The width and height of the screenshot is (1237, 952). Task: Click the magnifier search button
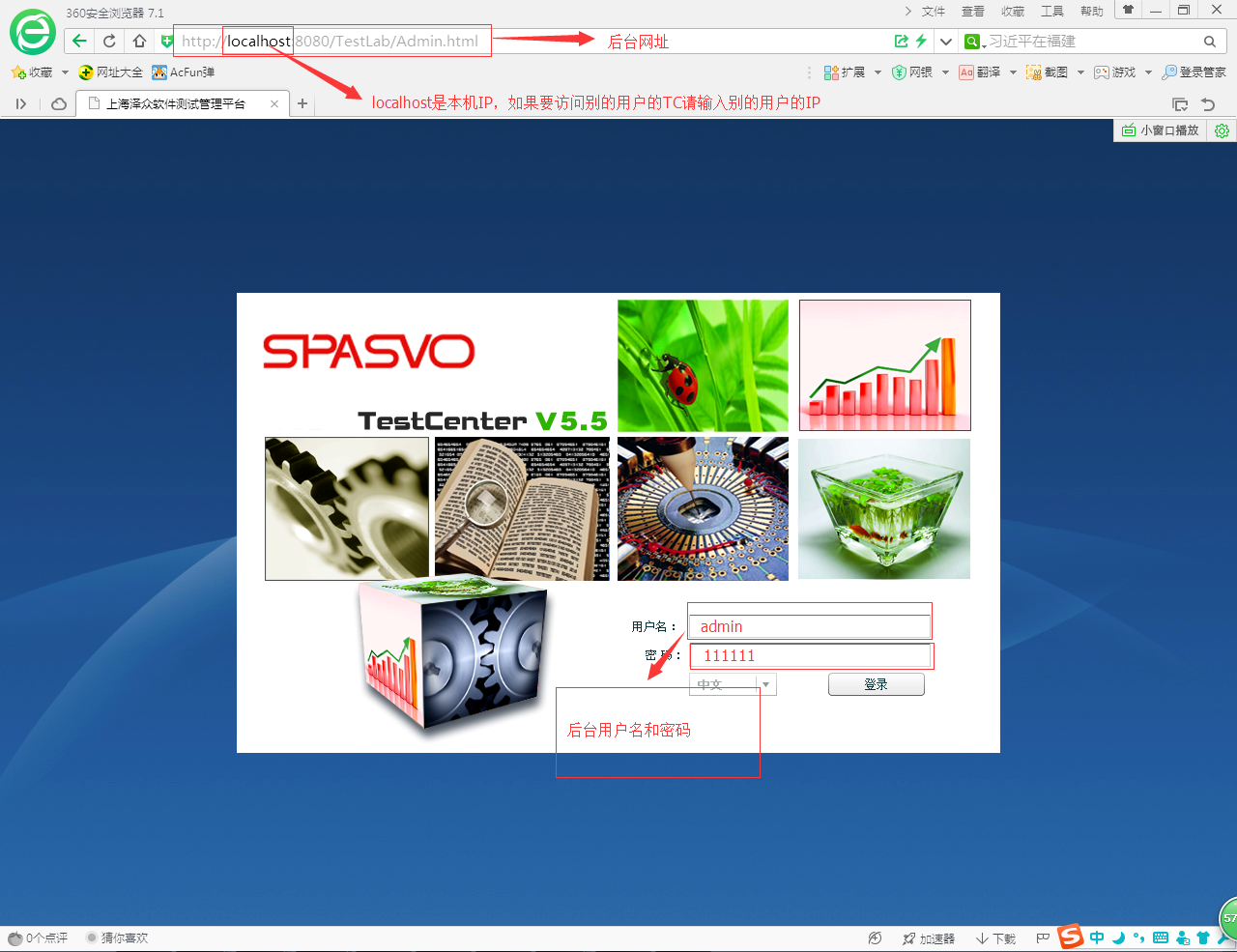(1210, 42)
